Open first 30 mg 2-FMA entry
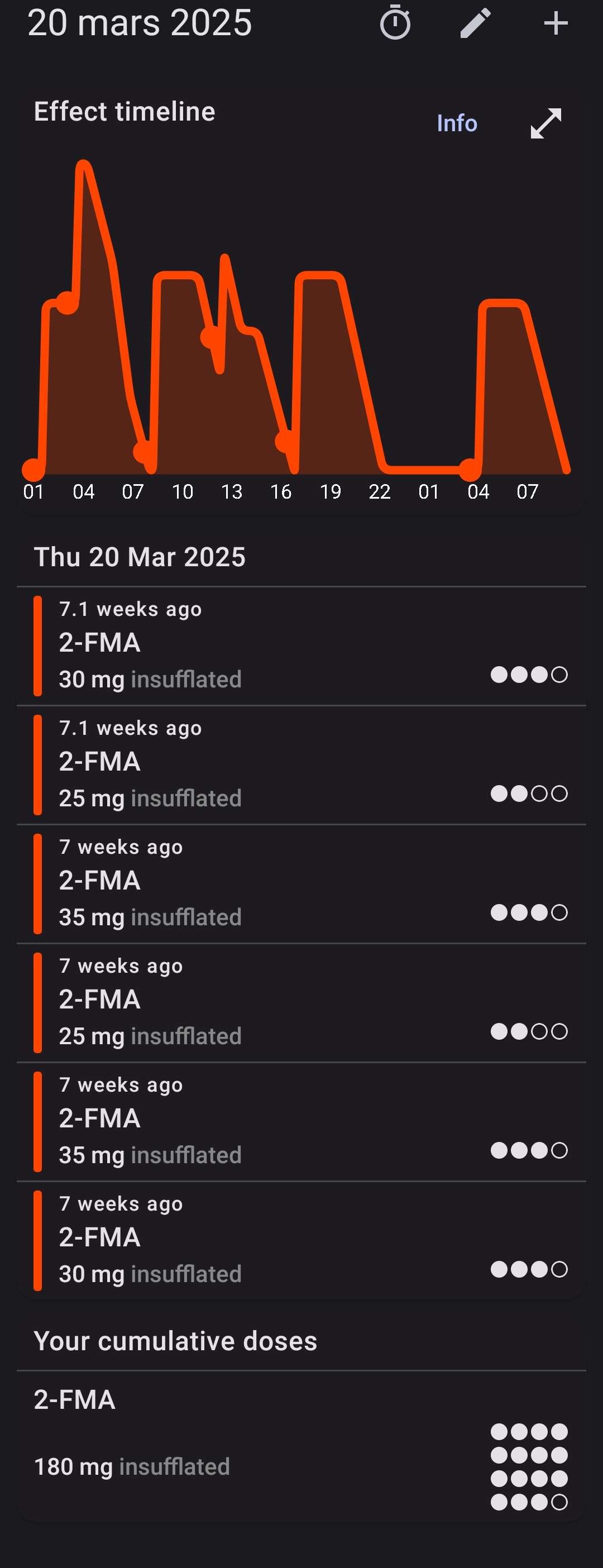Screen dimensions: 603x1568 pyautogui.click(x=301, y=646)
